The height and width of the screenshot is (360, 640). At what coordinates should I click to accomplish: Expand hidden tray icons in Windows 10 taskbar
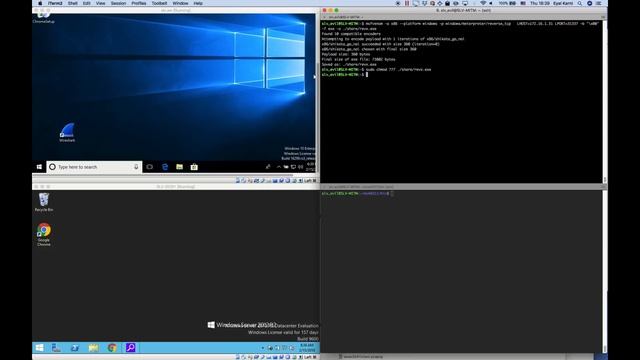pyautogui.click(x=278, y=167)
